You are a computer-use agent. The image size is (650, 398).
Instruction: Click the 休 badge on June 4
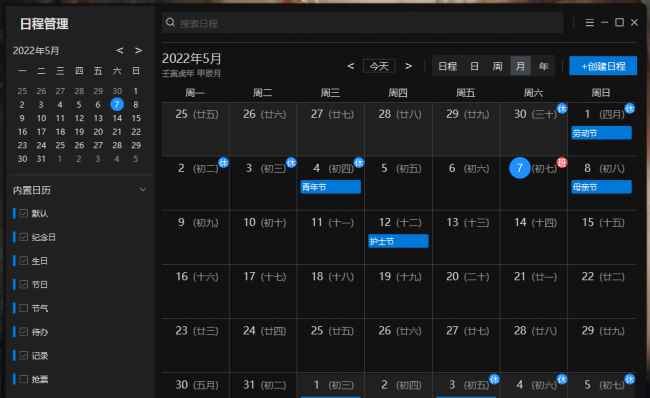point(562,379)
